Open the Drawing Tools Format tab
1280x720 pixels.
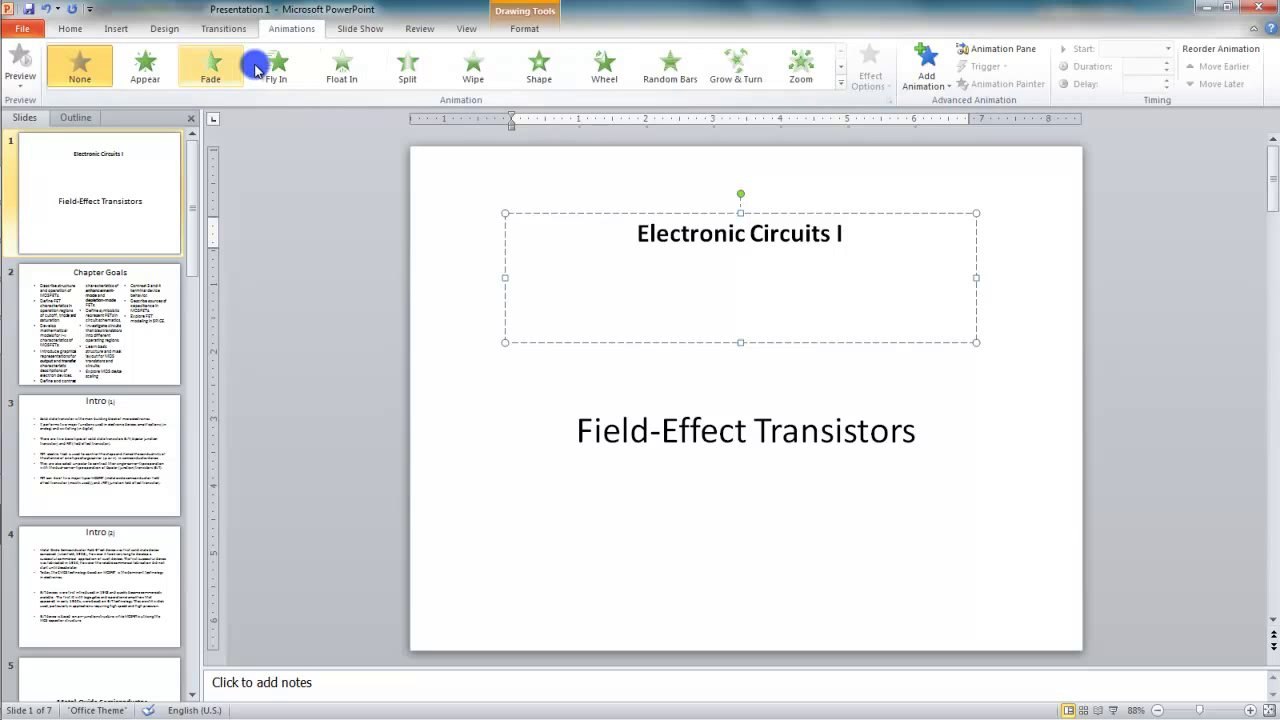click(x=525, y=29)
